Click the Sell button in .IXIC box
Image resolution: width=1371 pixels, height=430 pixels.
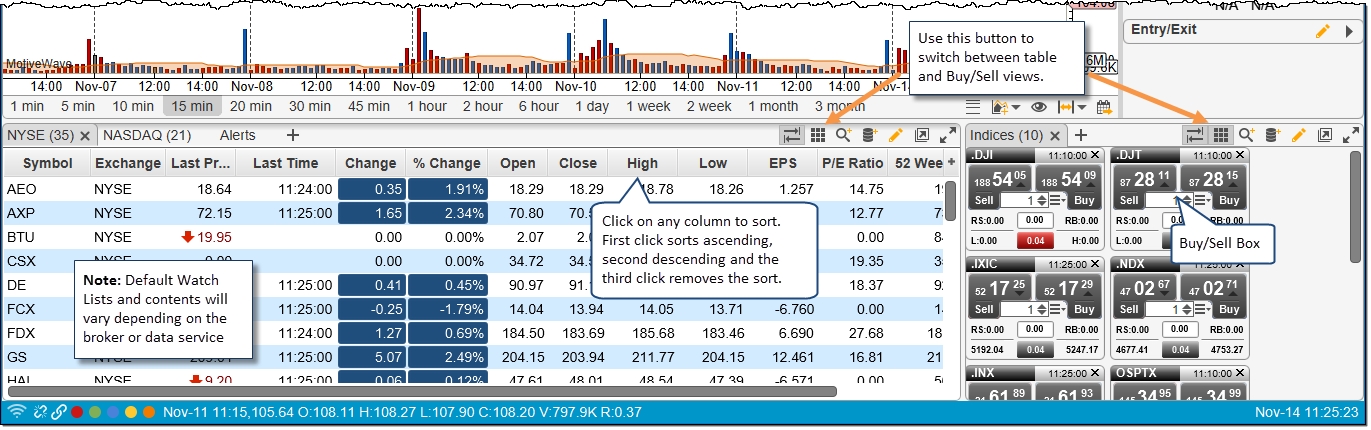coord(985,310)
